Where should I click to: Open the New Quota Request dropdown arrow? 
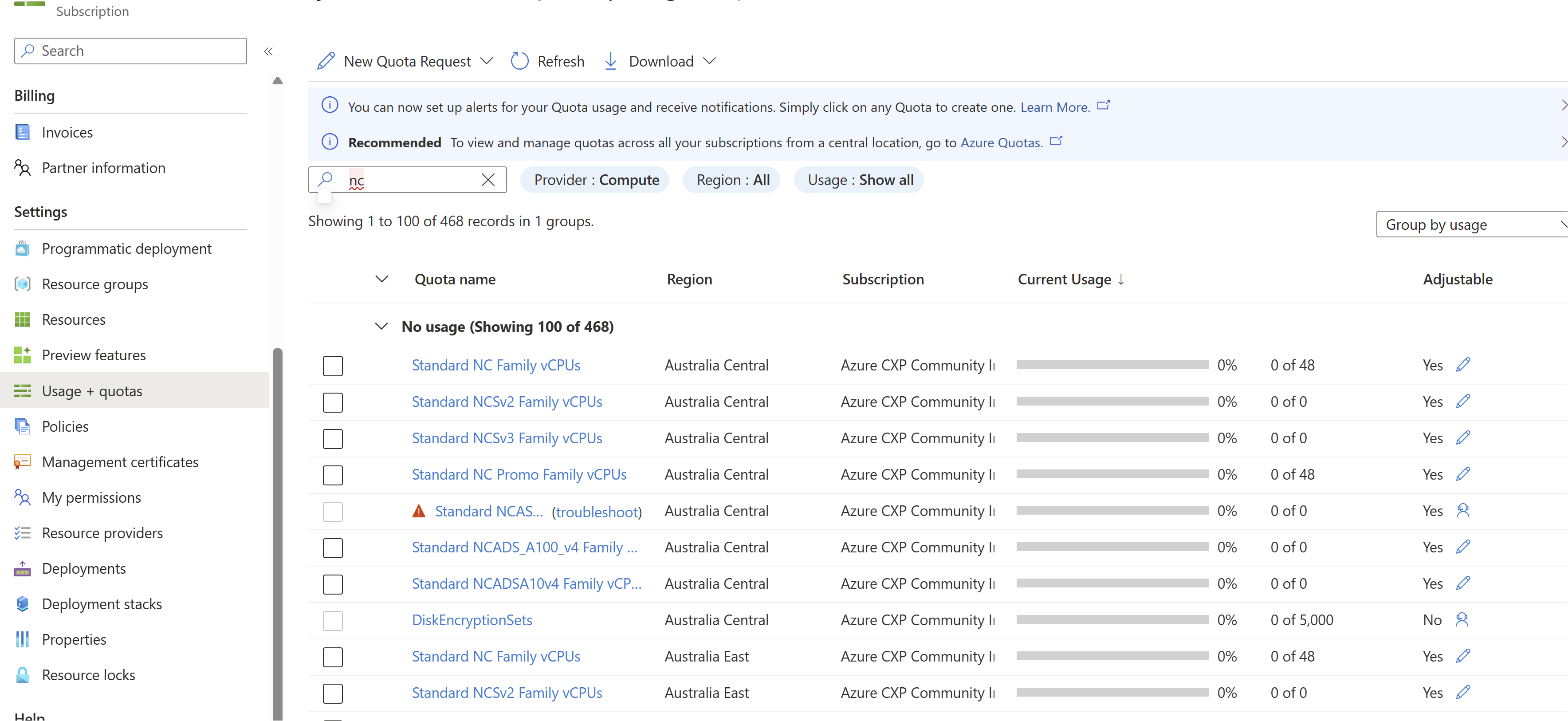point(486,61)
